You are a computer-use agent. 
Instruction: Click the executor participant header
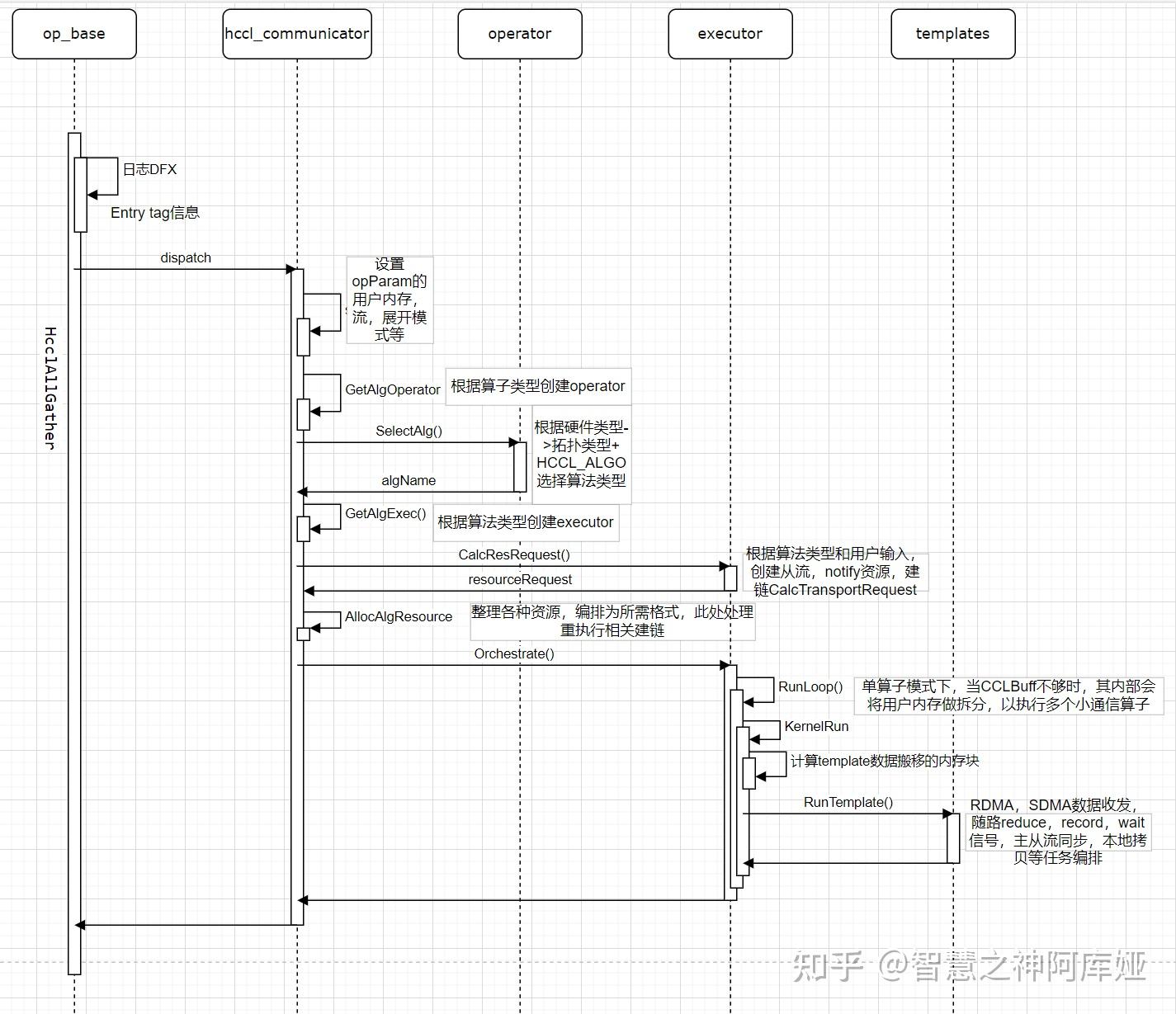730,34
